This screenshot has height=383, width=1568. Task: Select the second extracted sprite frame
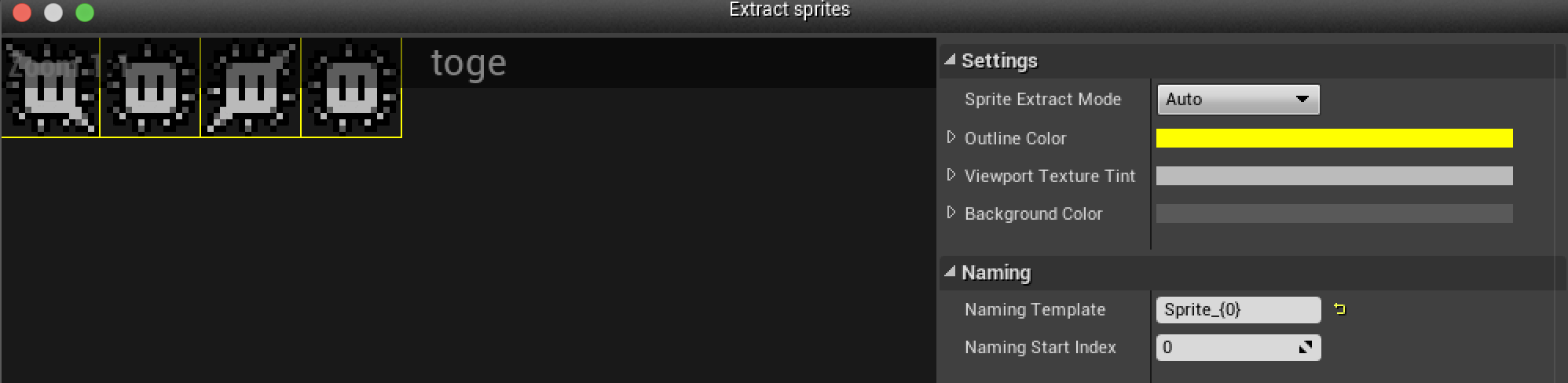coord(150,87)
